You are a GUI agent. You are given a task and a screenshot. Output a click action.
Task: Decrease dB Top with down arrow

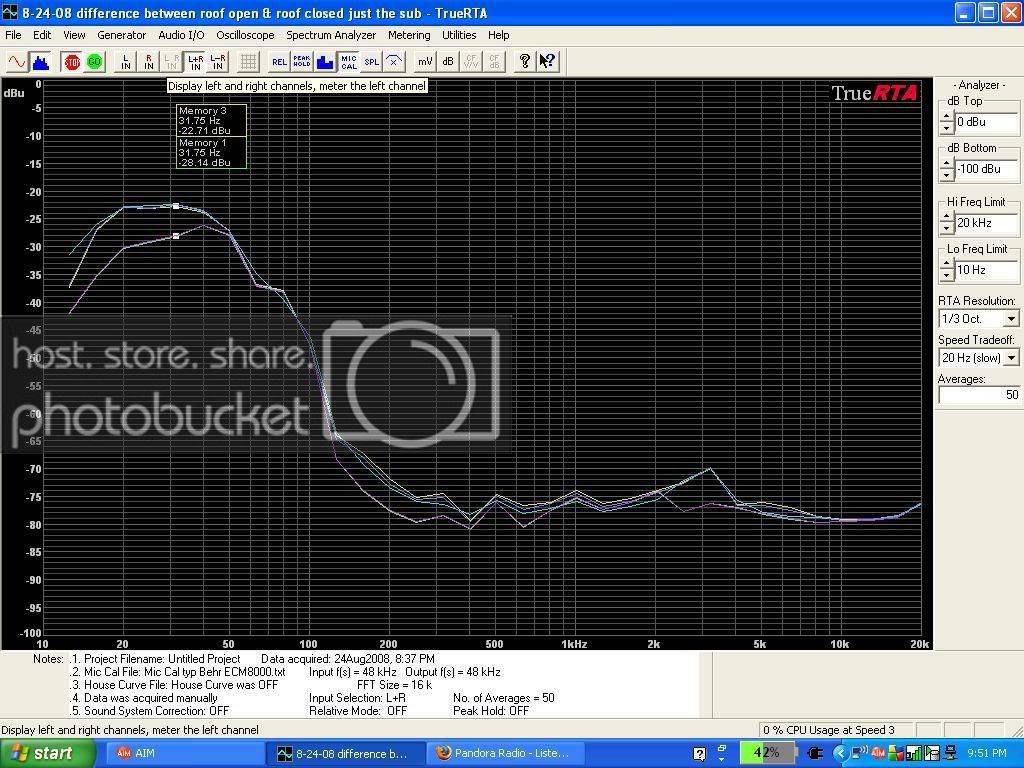pos(947,128)
